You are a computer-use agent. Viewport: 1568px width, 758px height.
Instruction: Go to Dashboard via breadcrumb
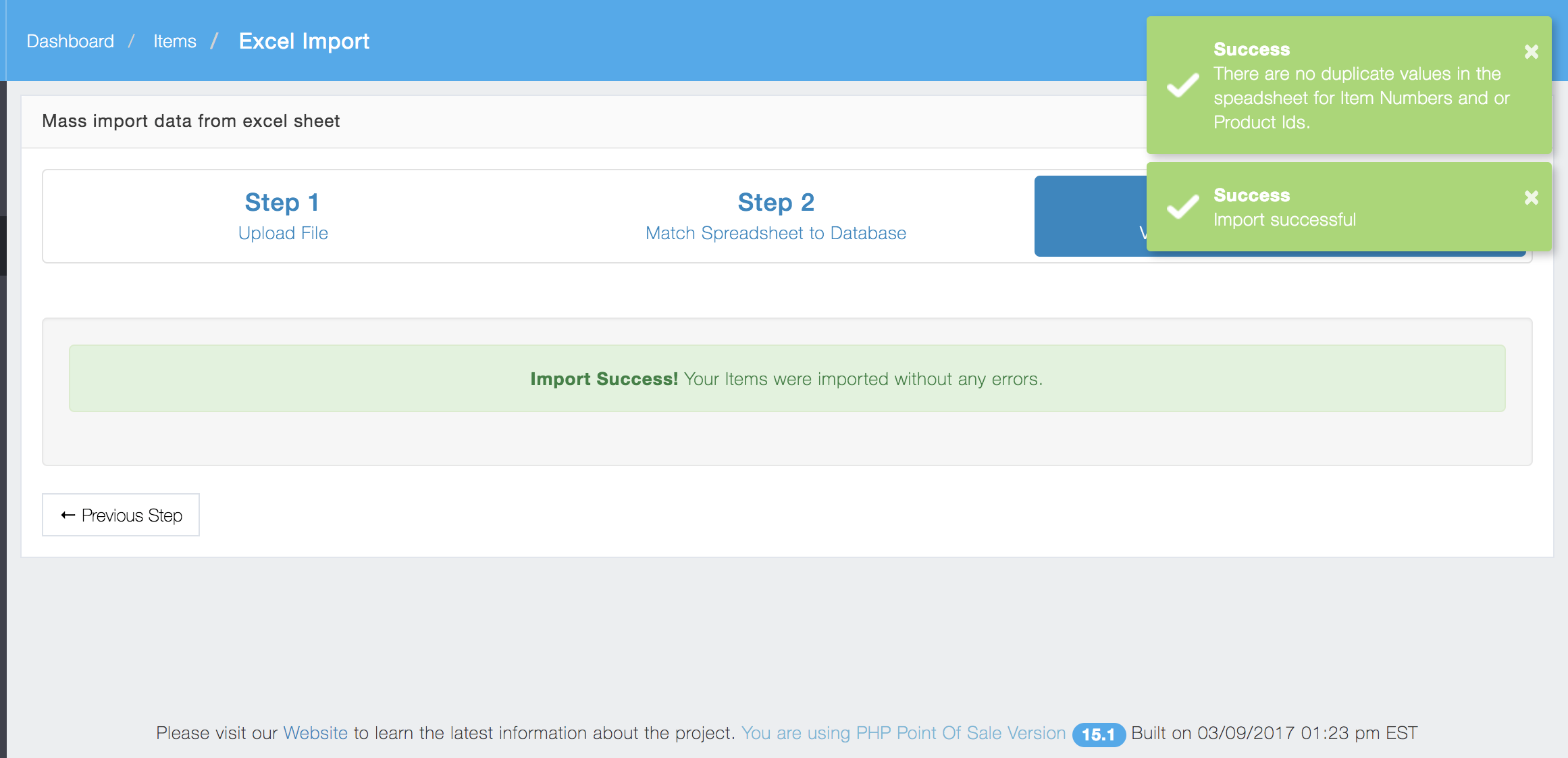click(70, 41)
